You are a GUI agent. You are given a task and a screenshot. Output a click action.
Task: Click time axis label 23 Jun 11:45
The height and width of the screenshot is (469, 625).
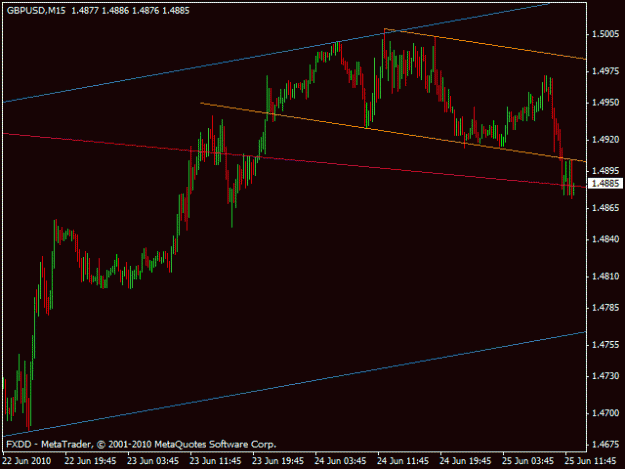(x=215, y=461)
